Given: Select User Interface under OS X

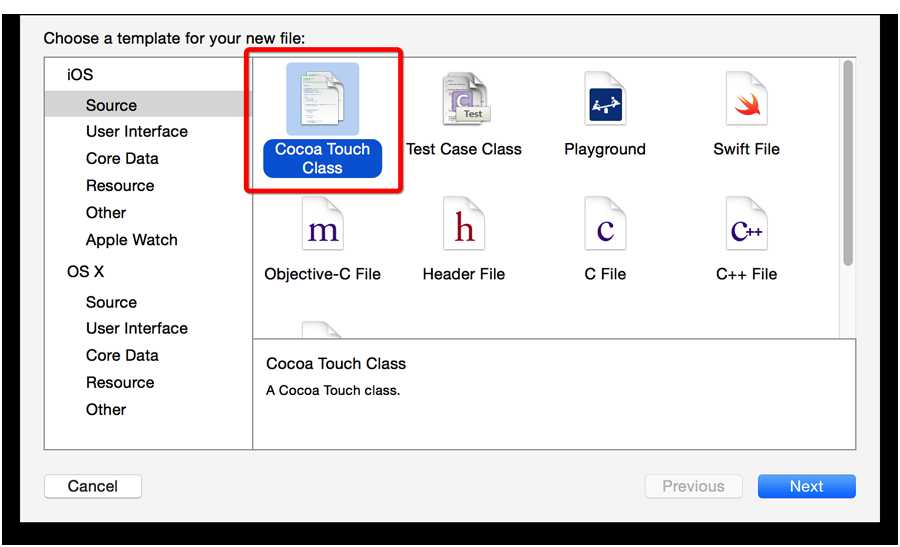Looking at the screenshot, I should tap(137, 328).
